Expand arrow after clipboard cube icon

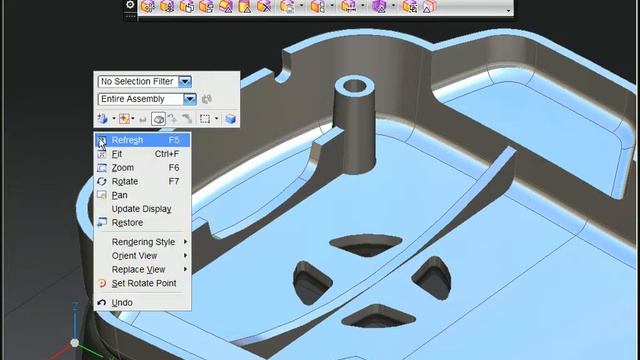click(x=302, y=6)
